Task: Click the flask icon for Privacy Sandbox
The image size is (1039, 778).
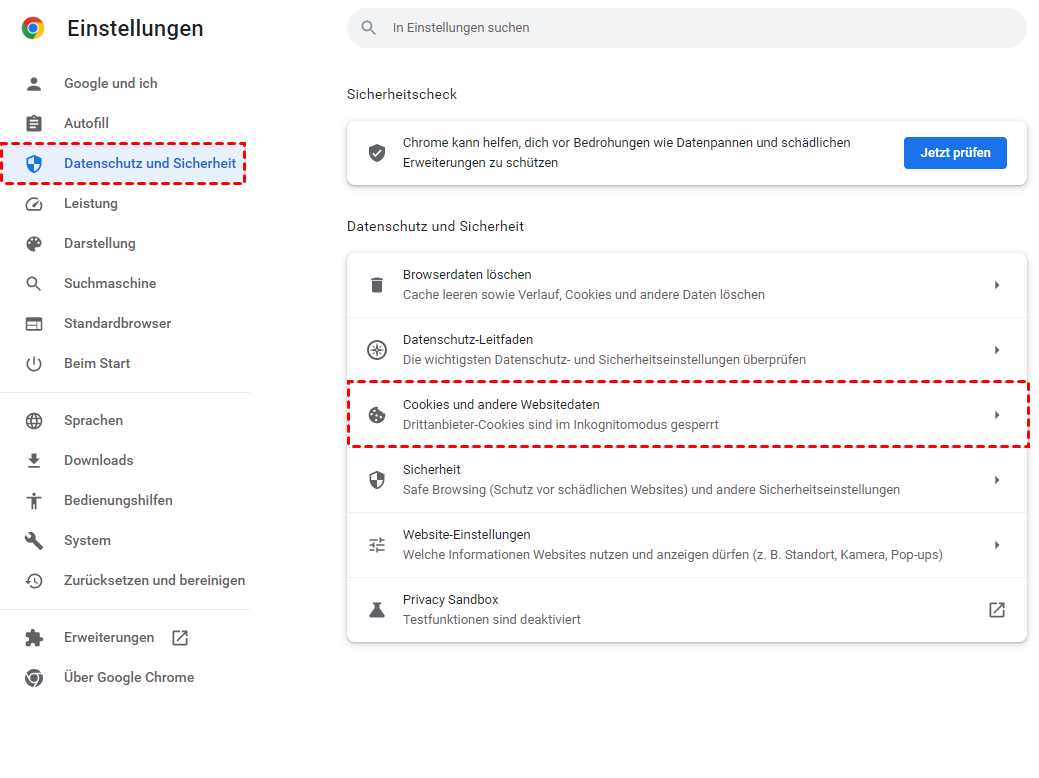Action: point(377,610)
